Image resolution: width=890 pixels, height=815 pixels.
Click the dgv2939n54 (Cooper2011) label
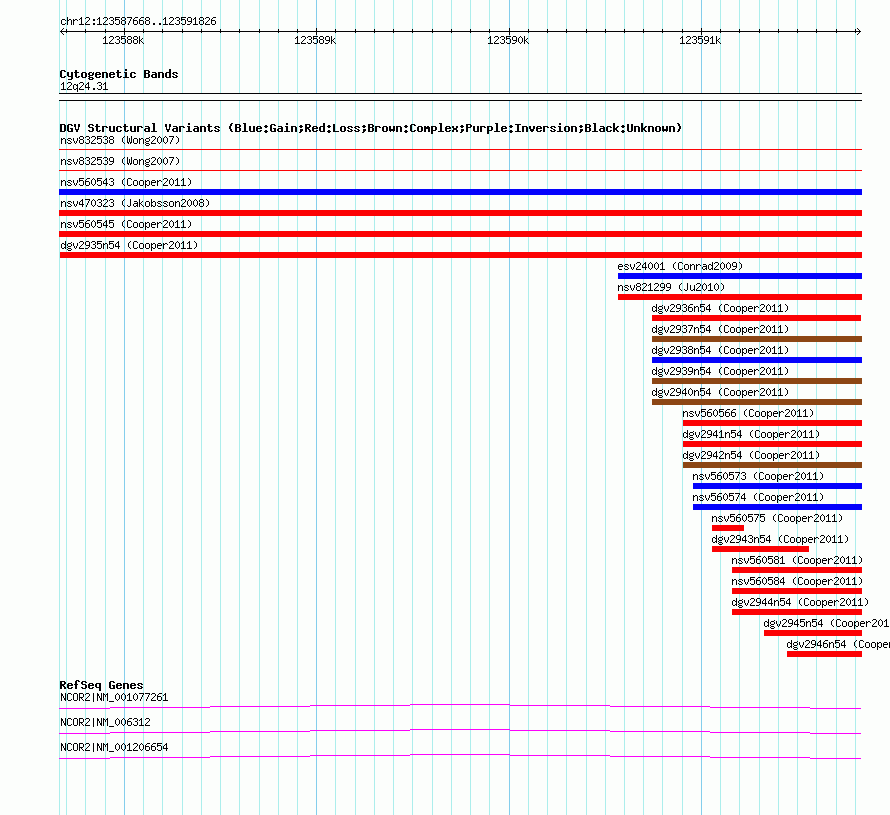click(720, 371)
